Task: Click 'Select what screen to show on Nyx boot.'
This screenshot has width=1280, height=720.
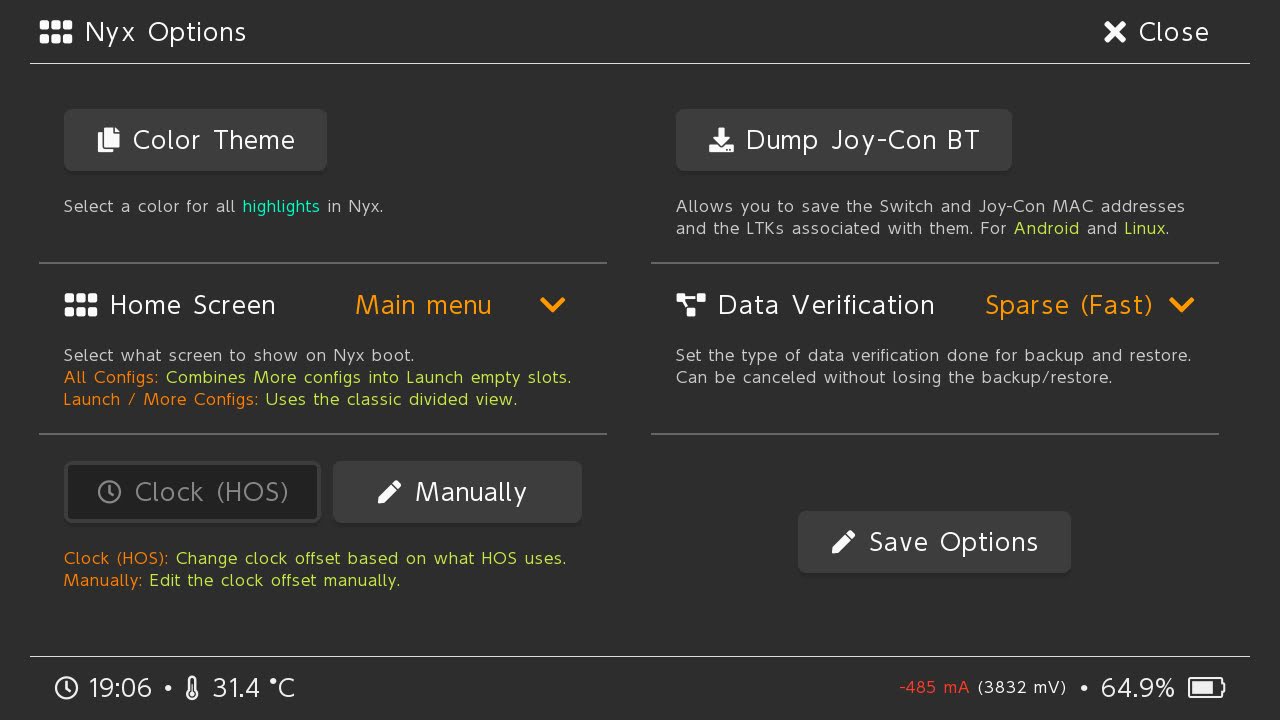Action: pyautogui.click(x=239, y=356)
